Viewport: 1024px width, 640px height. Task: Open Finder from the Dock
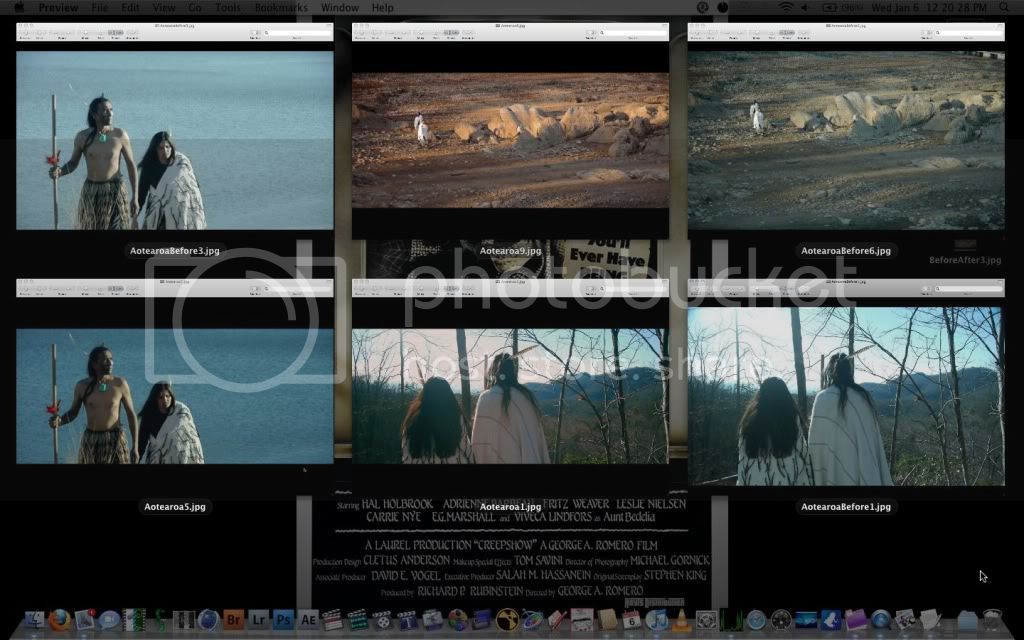(x=34, y=619)
